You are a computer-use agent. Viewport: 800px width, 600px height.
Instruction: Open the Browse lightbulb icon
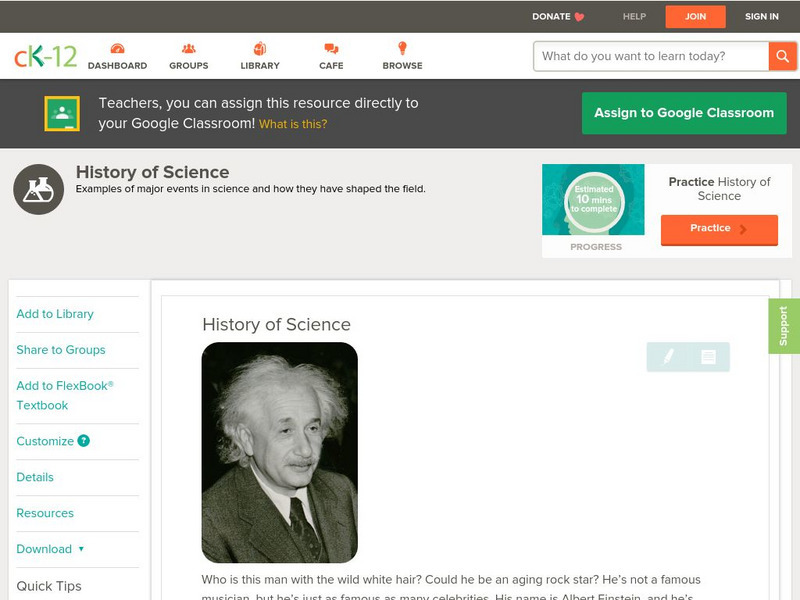coord(402,49)
